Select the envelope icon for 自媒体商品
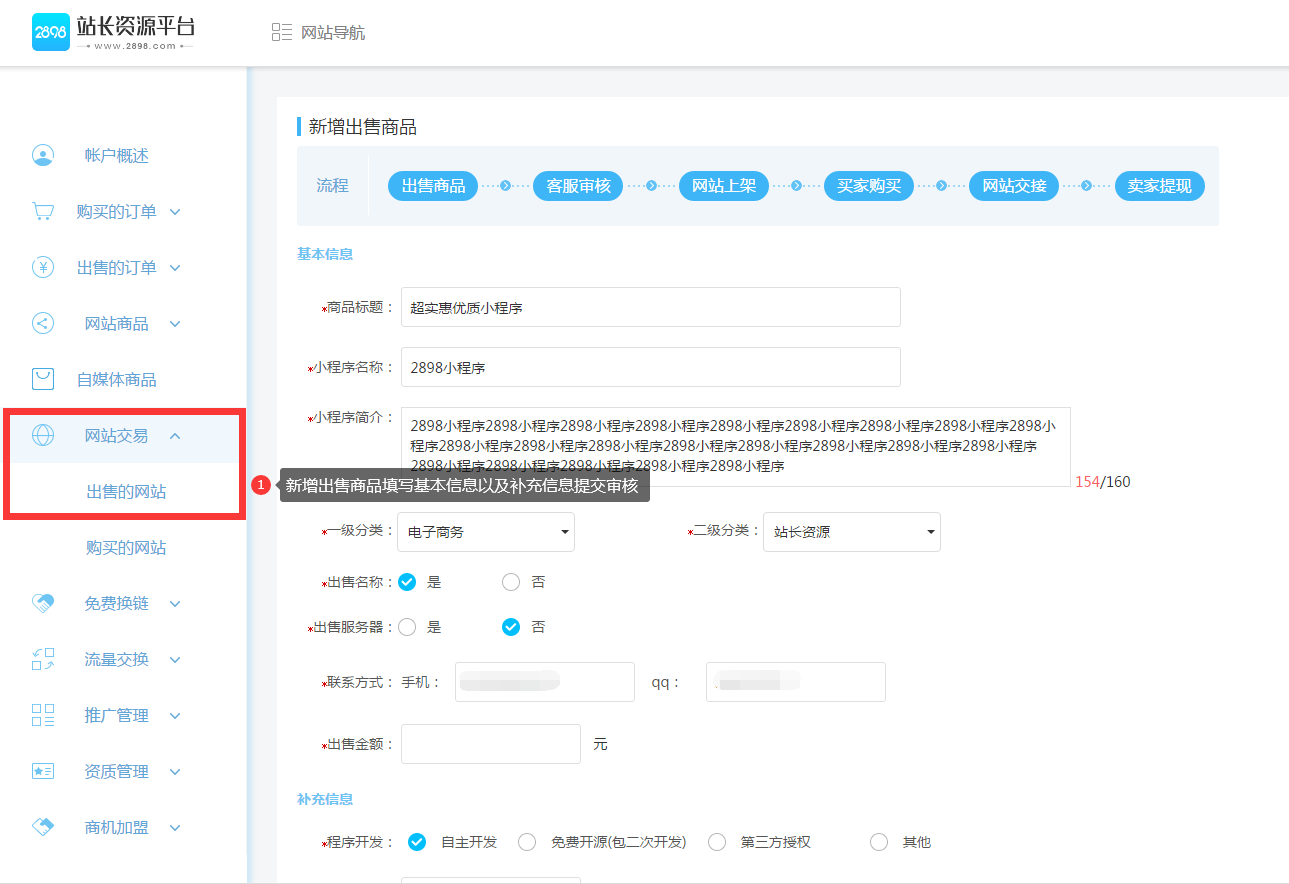This screenshot has height=884, width=1289. [x=41, y=379]
